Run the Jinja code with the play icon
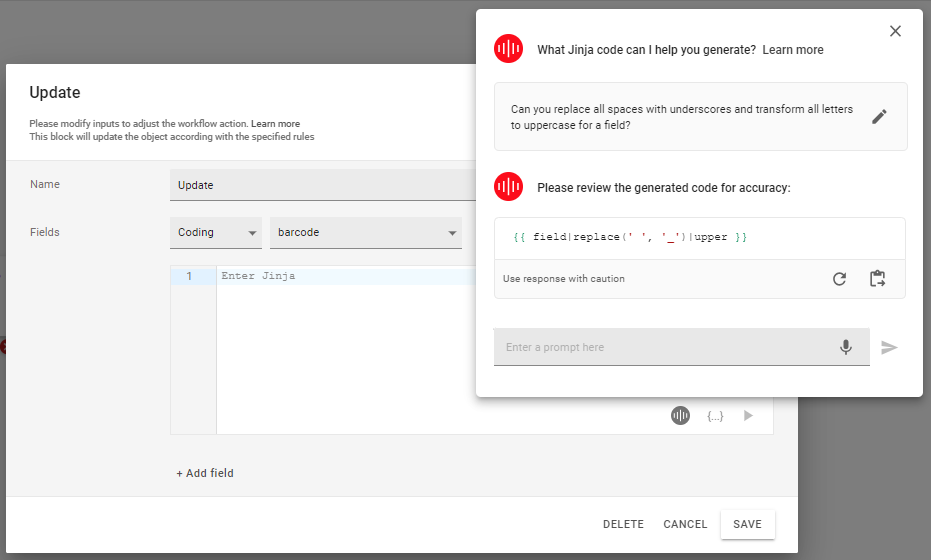 (x=748, y=416)
